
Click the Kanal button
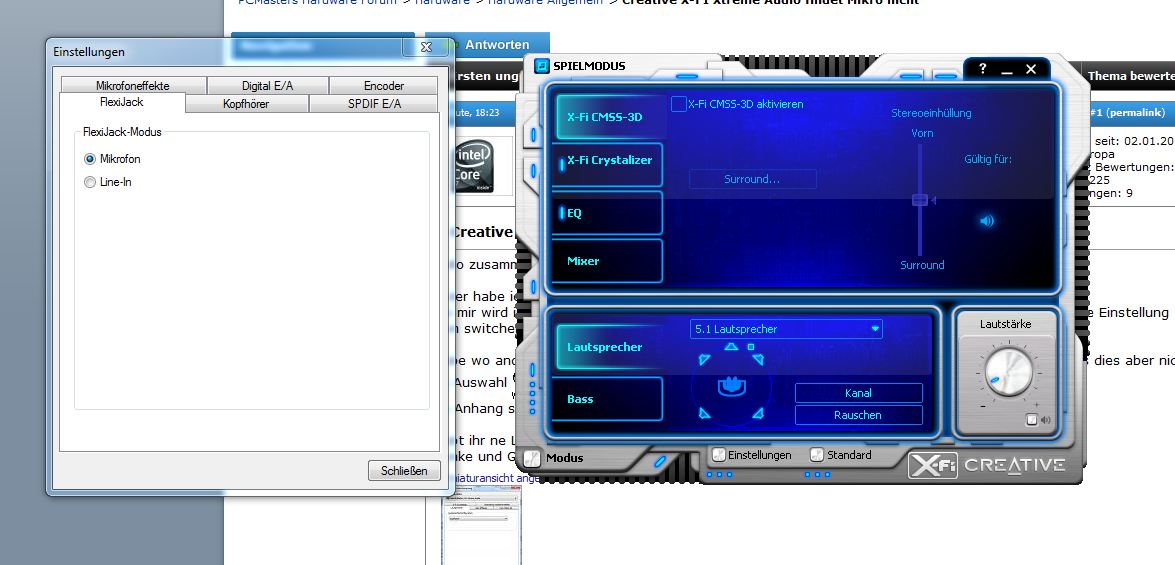(858, 393)
